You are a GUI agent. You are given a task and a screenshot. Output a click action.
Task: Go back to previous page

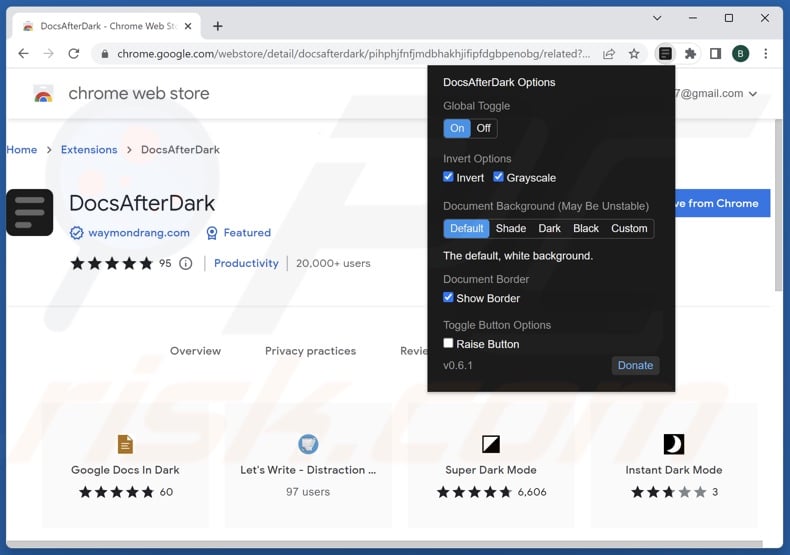click(x=23, y=53)
